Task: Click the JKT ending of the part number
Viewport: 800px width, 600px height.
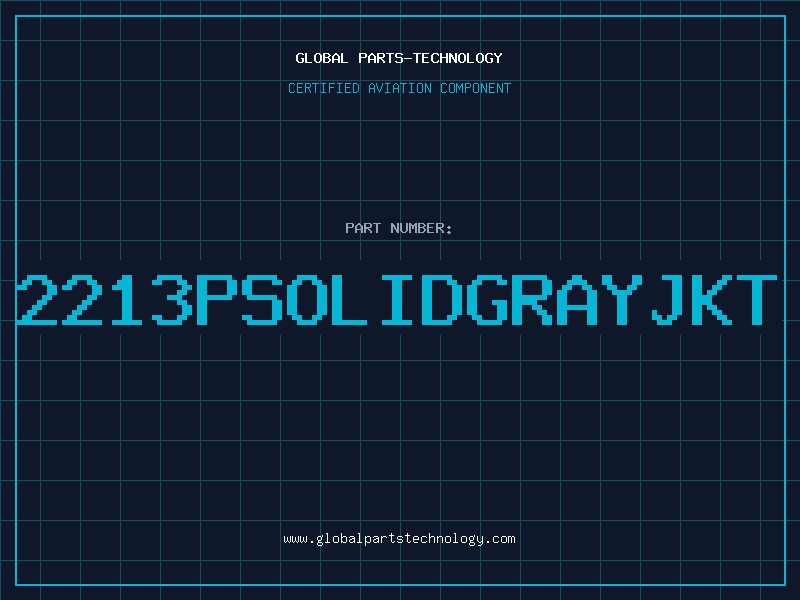Action: click(x=714, y=300)
